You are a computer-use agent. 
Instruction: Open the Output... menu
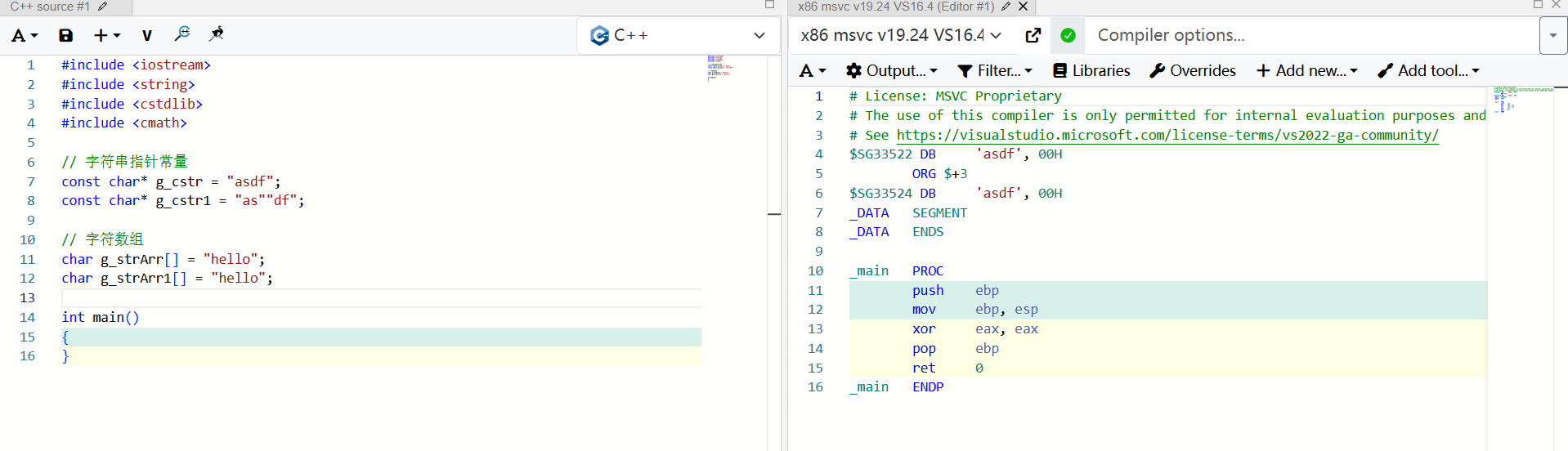[x=892, y=71]
